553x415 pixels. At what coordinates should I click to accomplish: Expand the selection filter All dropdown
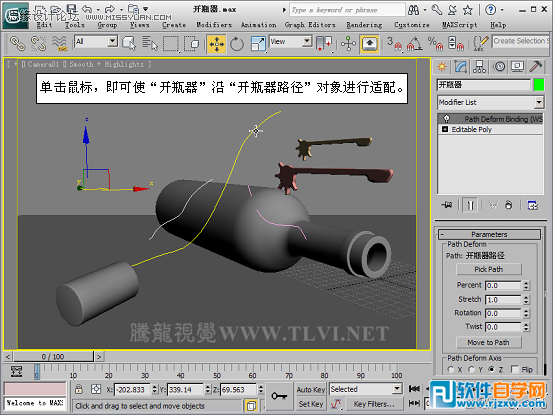113,42
